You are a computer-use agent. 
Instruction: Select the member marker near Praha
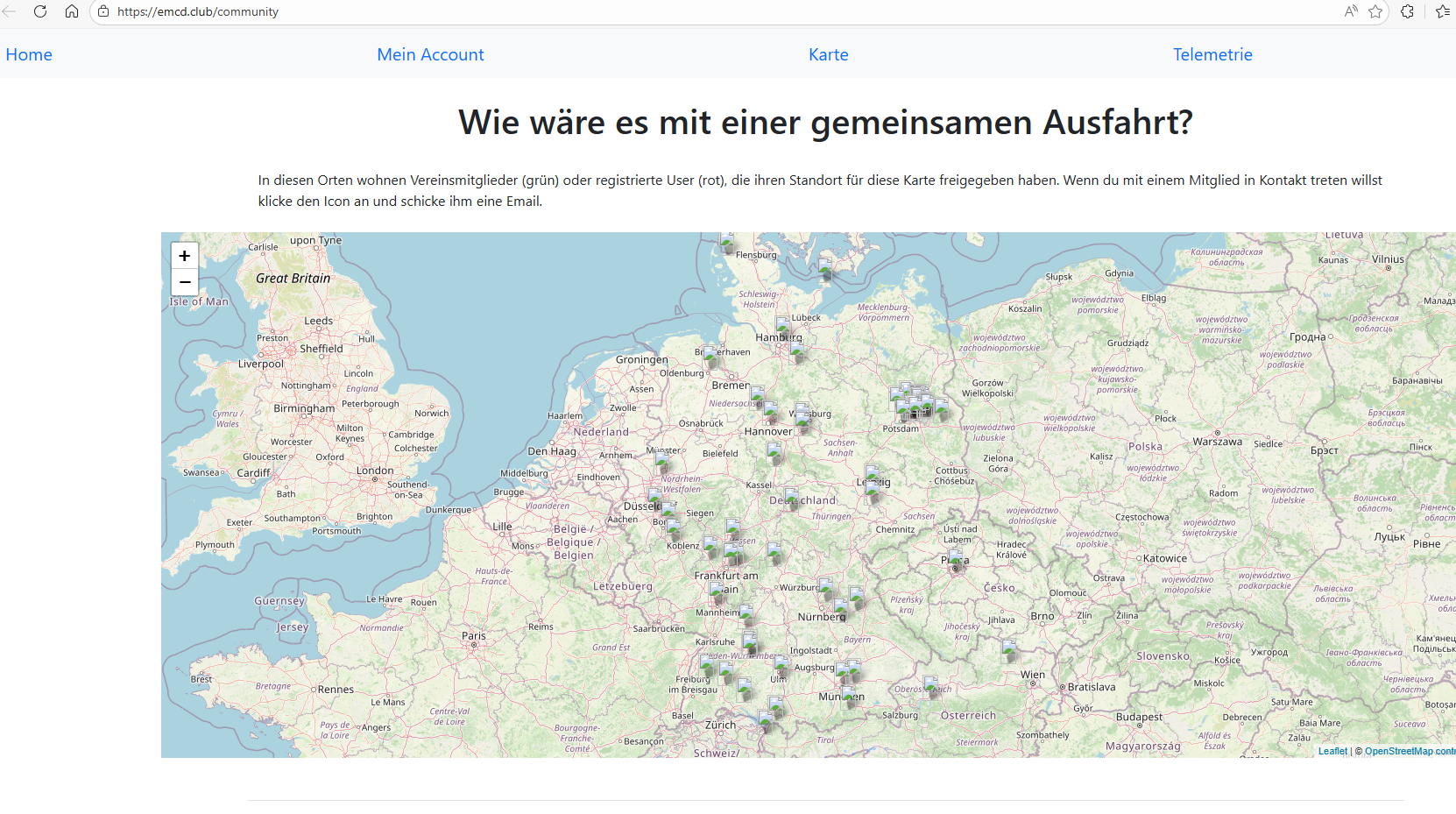(x=955, y=557)
